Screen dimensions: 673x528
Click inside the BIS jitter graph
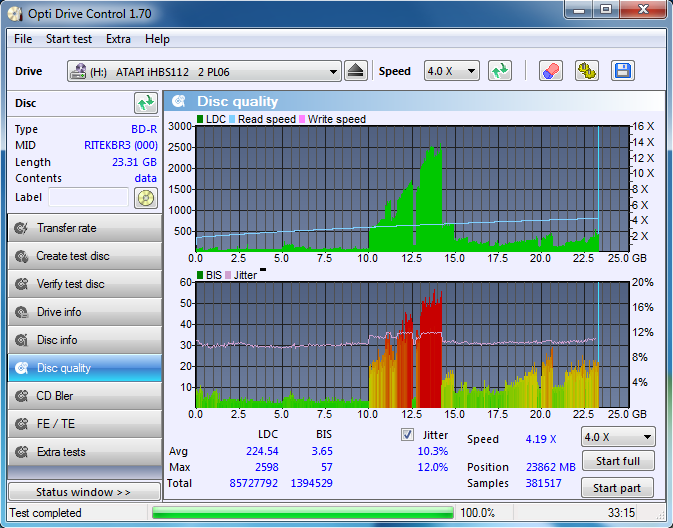point(412,345)
